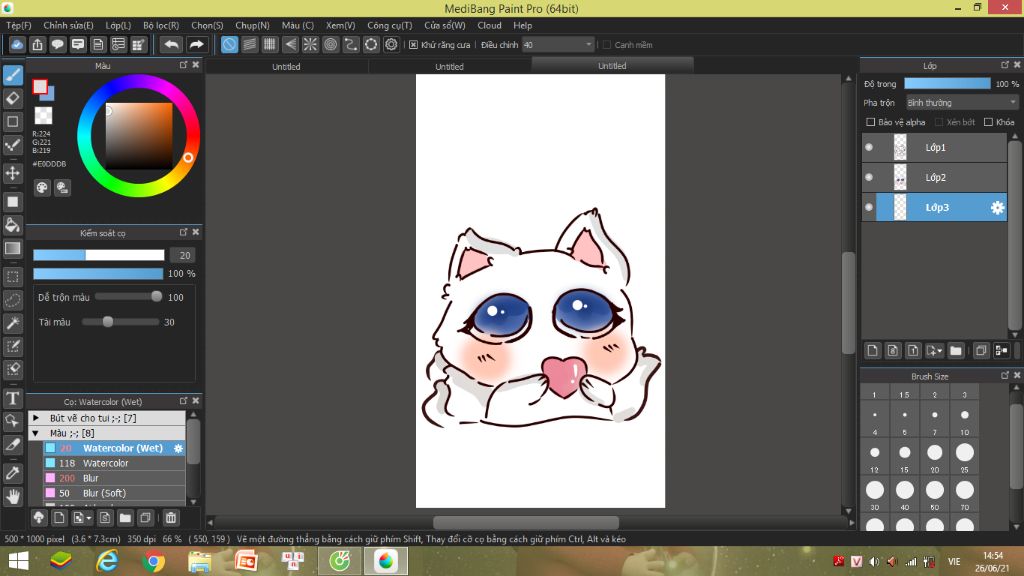Open the Tệp(F) menu
Screen dimensions: 1024x576
(18, 25)
